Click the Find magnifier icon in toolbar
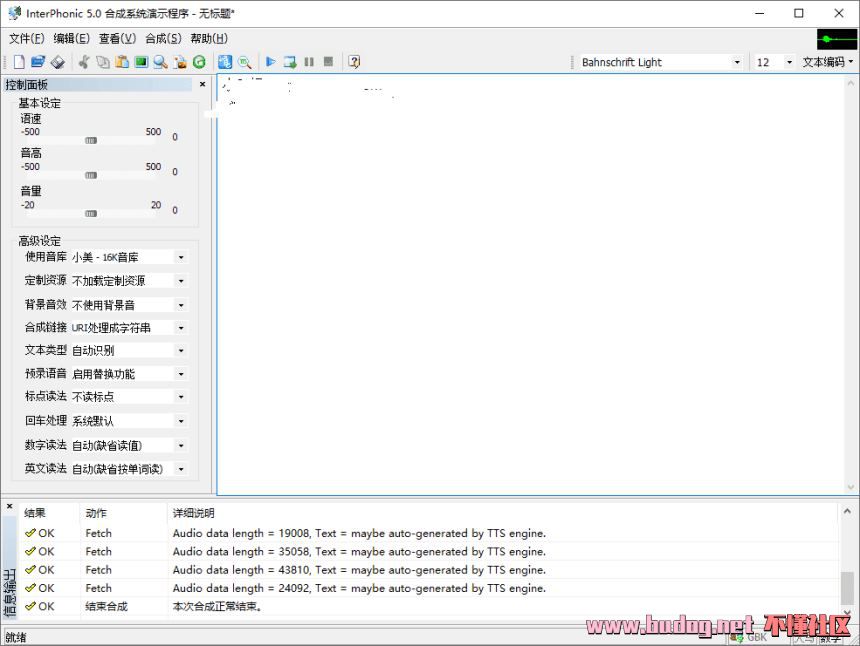The height and width of the screenshot is (646, 860). point(160,62)
